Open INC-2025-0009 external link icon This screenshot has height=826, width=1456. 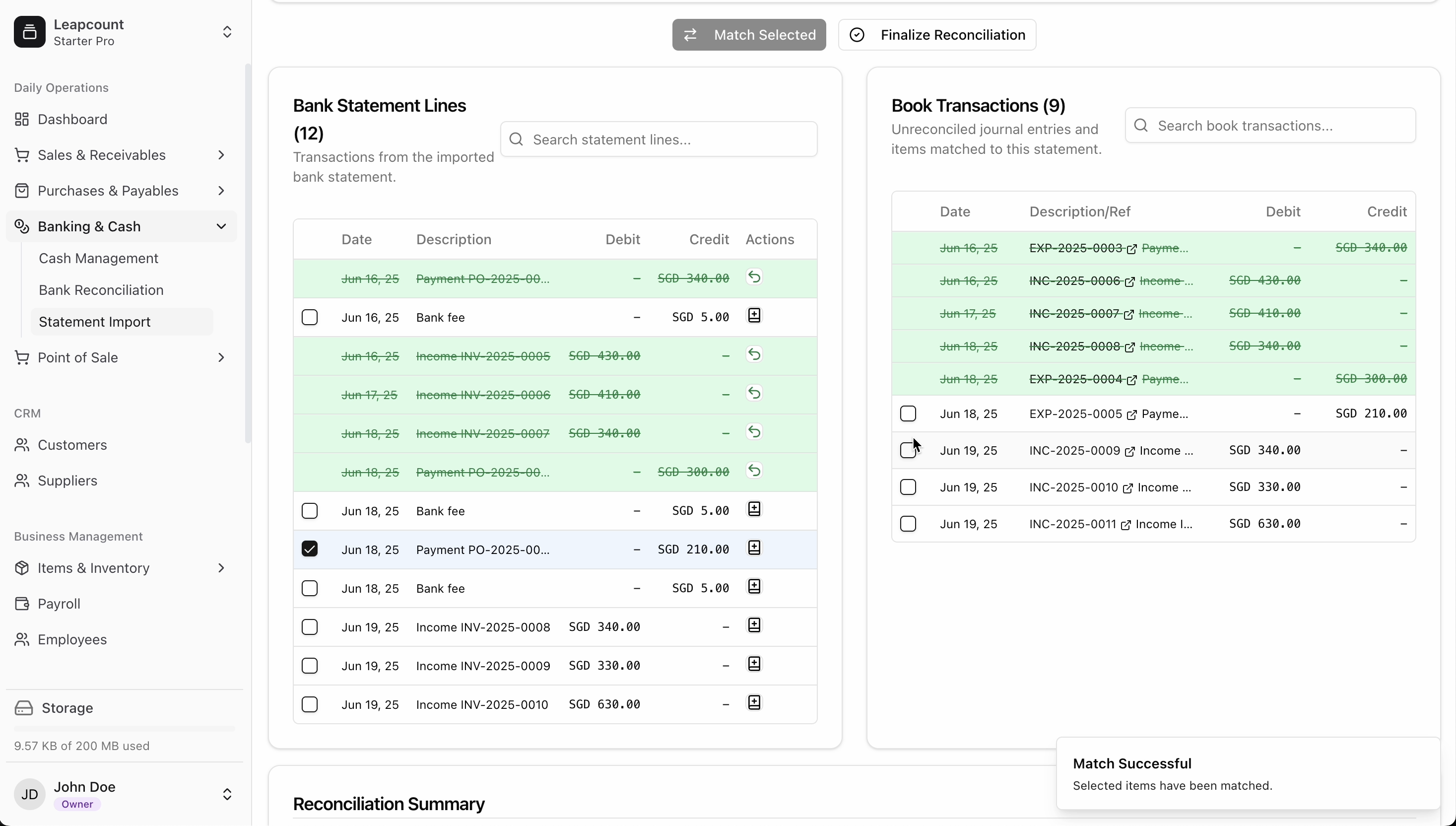coord(1129,452)
